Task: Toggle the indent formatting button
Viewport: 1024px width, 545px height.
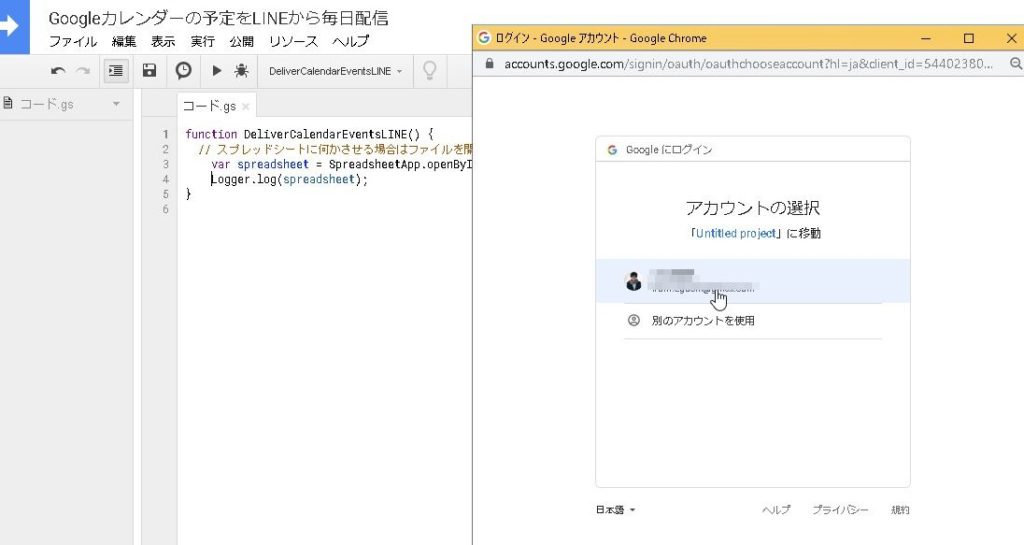Action: click(x=116, y=71)
